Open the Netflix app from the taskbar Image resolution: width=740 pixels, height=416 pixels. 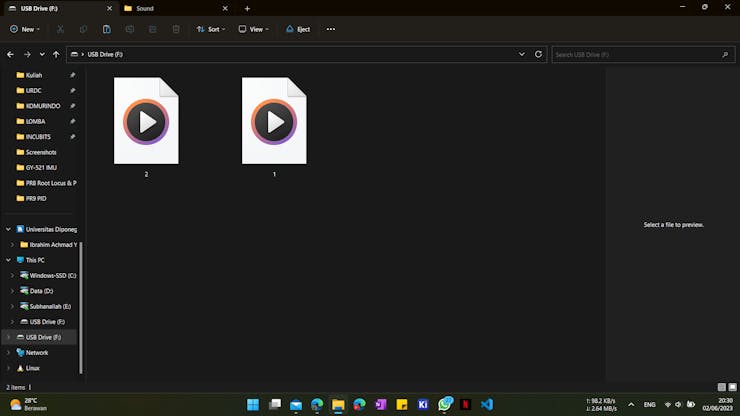pyautogui.click(x=465, y=404)
